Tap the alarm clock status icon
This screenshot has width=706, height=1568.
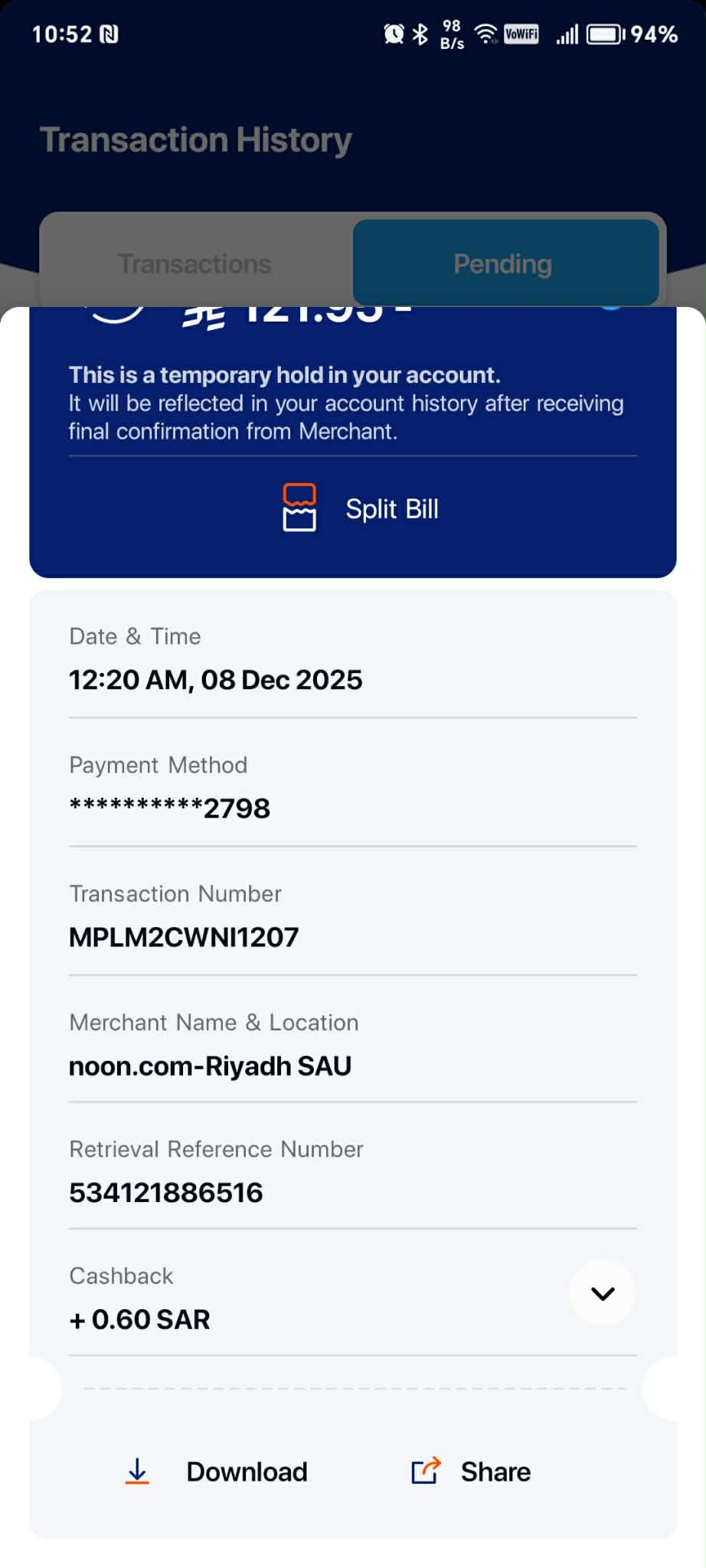(x=394, y=34)
